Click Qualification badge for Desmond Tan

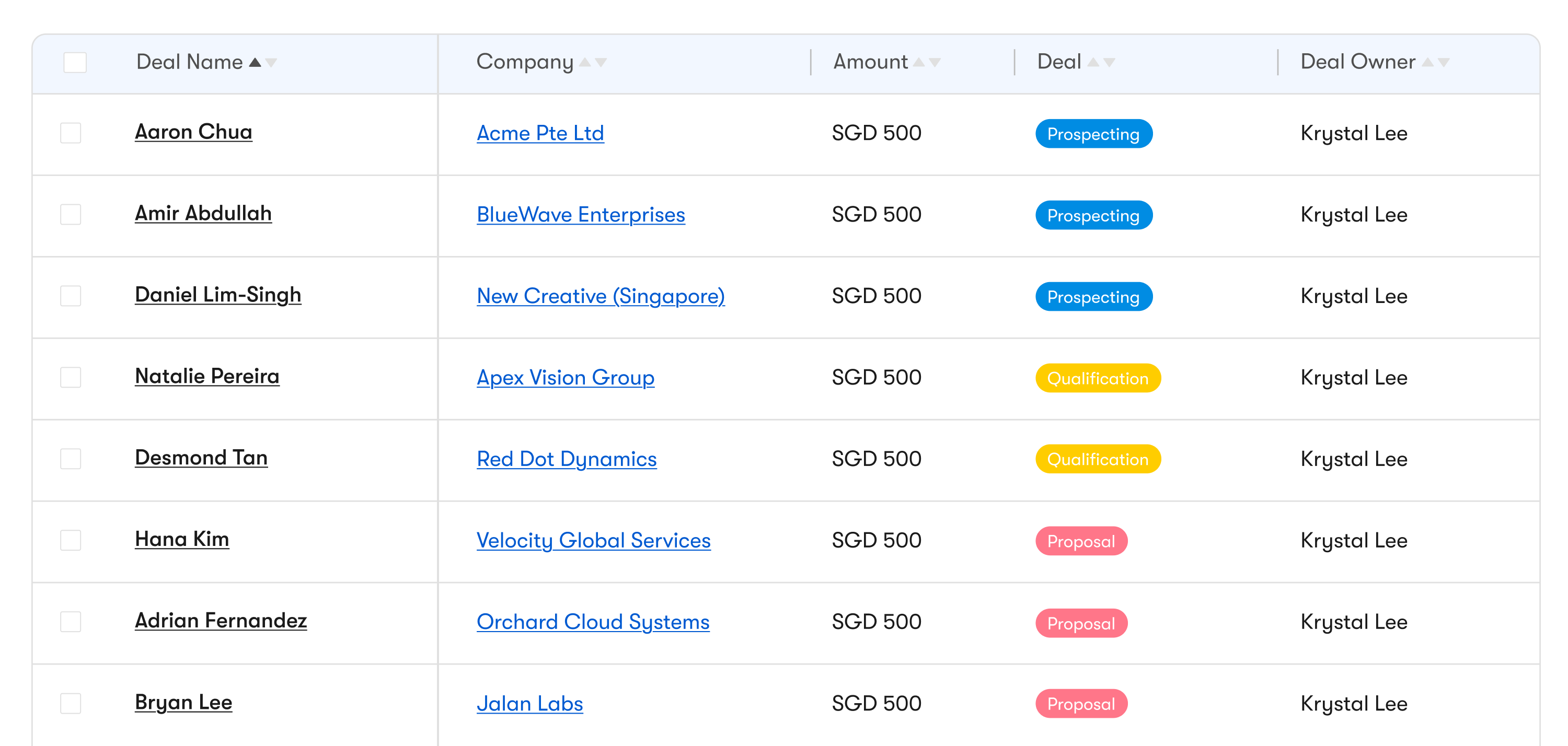[x=1098, y=459]
